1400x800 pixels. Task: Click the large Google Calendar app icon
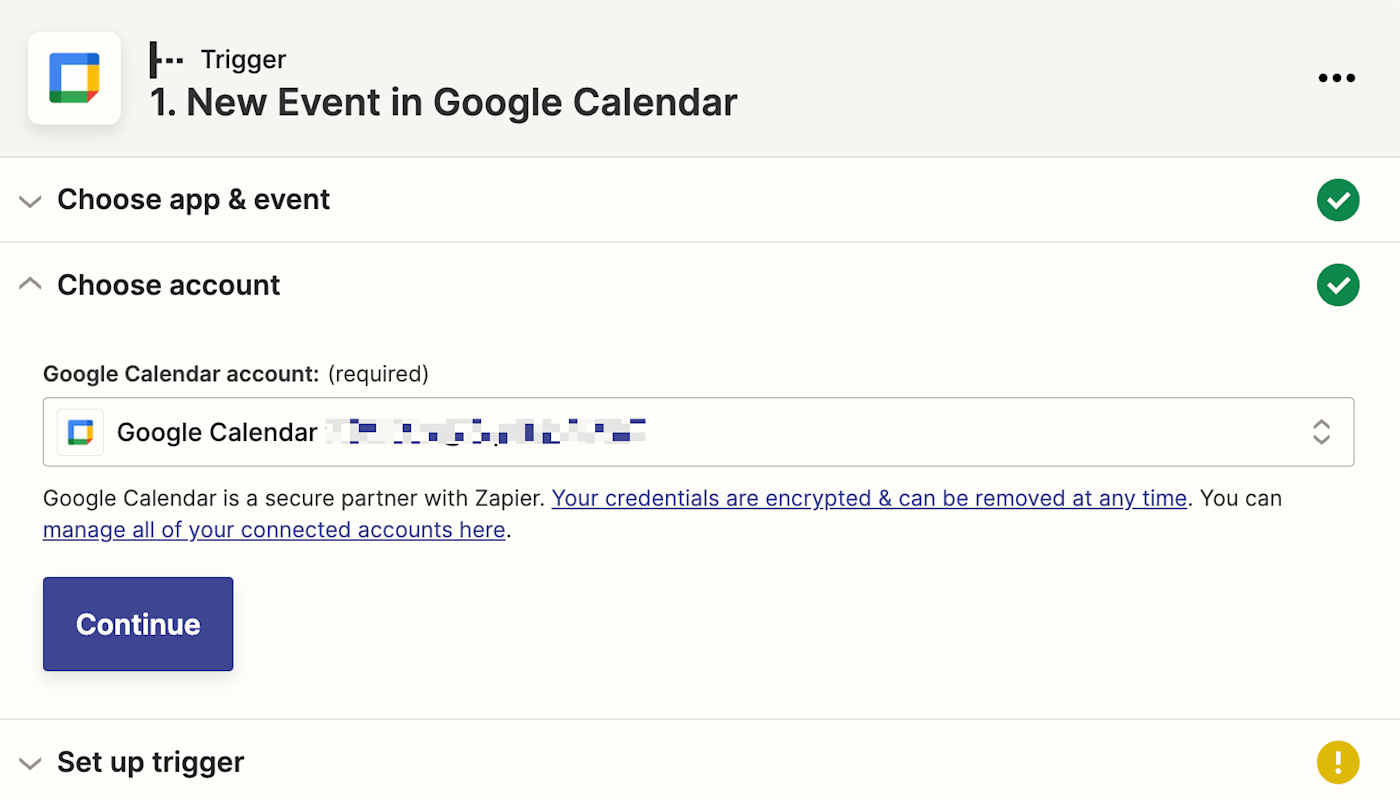[x=75, y=78]
